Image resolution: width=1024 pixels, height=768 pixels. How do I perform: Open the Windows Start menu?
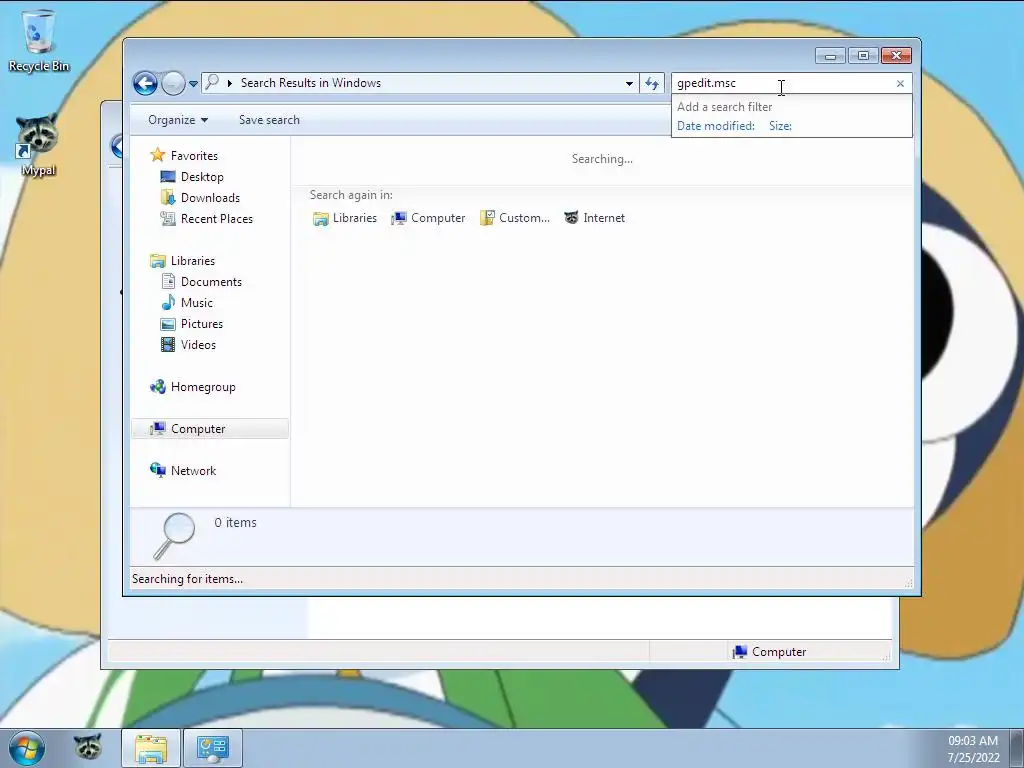coord(27,748)
